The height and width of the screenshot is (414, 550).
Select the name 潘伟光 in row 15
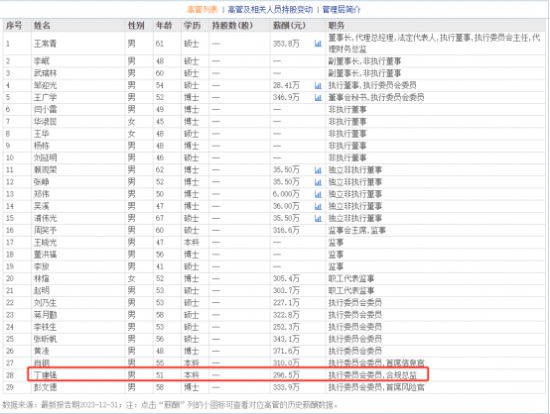point(45,218)
